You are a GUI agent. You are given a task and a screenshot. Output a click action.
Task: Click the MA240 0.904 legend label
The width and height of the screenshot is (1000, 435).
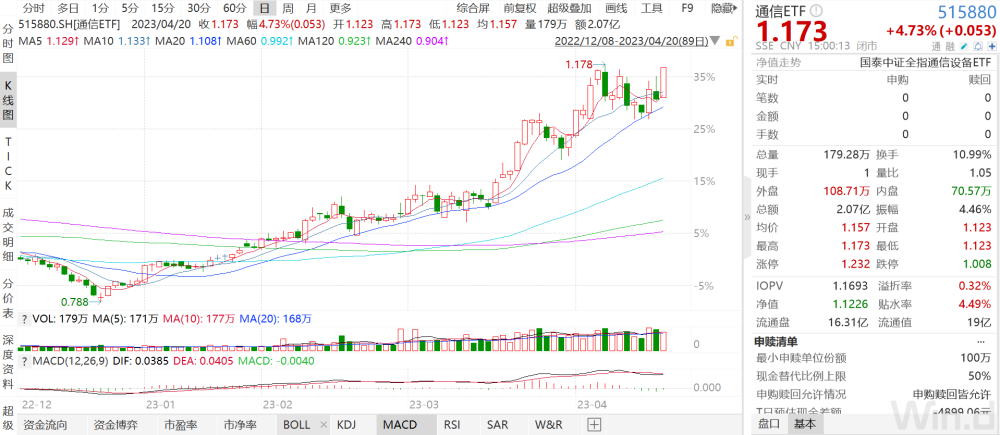[x=411, y=41]
